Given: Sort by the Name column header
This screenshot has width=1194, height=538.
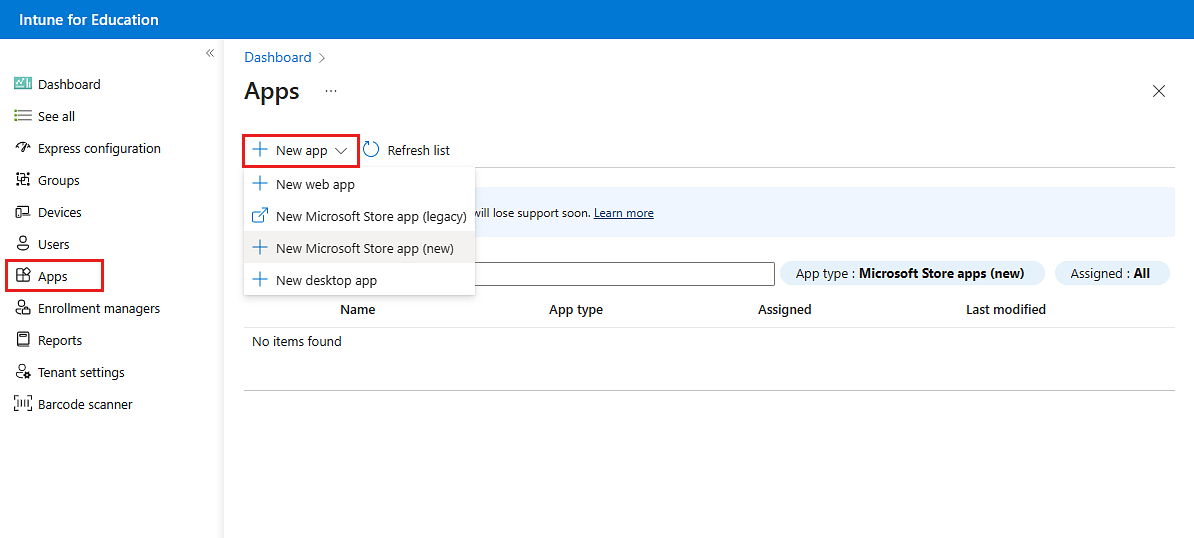Looking at the screenshot, I should 358,309.
